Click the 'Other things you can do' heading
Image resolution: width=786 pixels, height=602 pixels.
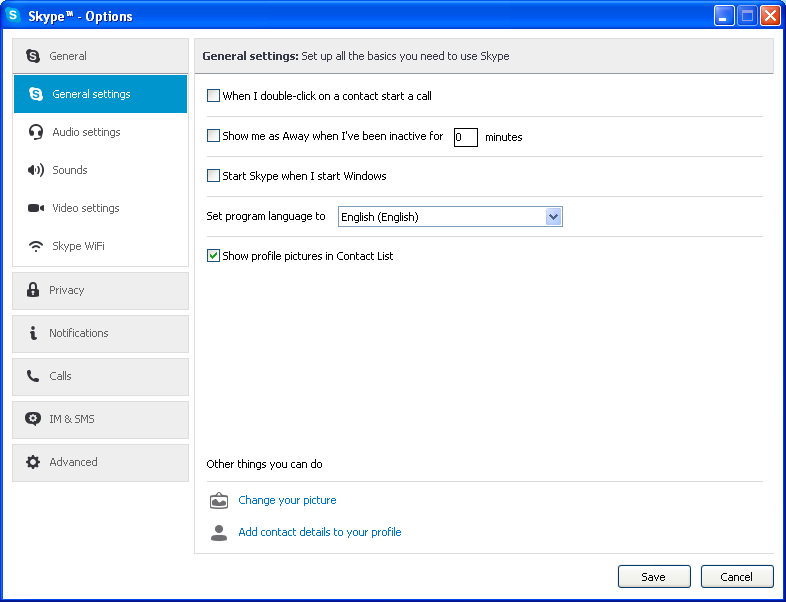click(264, 464)
